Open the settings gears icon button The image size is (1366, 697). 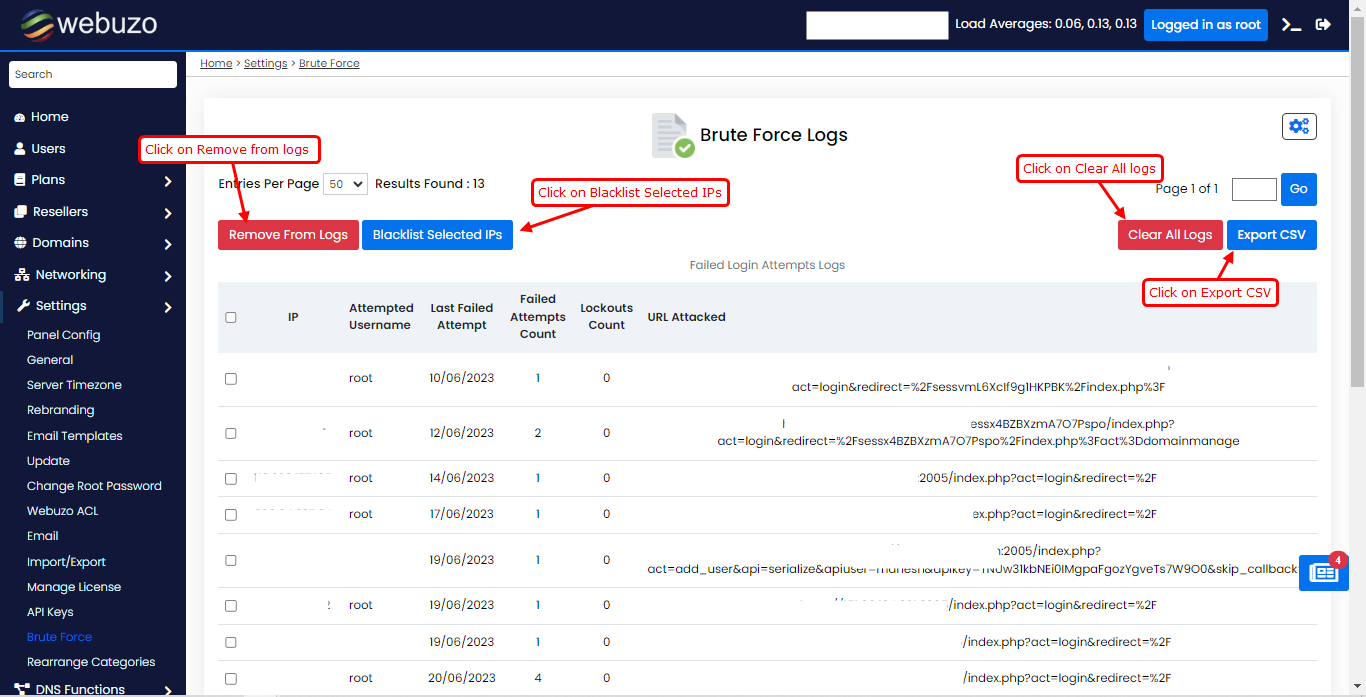(x=1299, y=126)
